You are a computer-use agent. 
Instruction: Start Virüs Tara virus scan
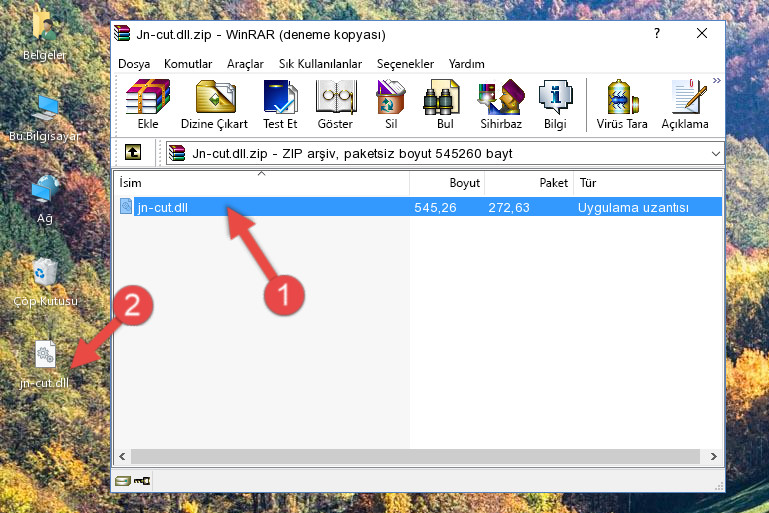[622, 104]
